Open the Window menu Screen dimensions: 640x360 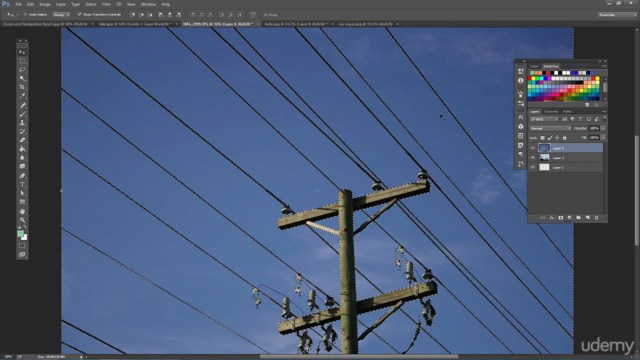[148, 4]
